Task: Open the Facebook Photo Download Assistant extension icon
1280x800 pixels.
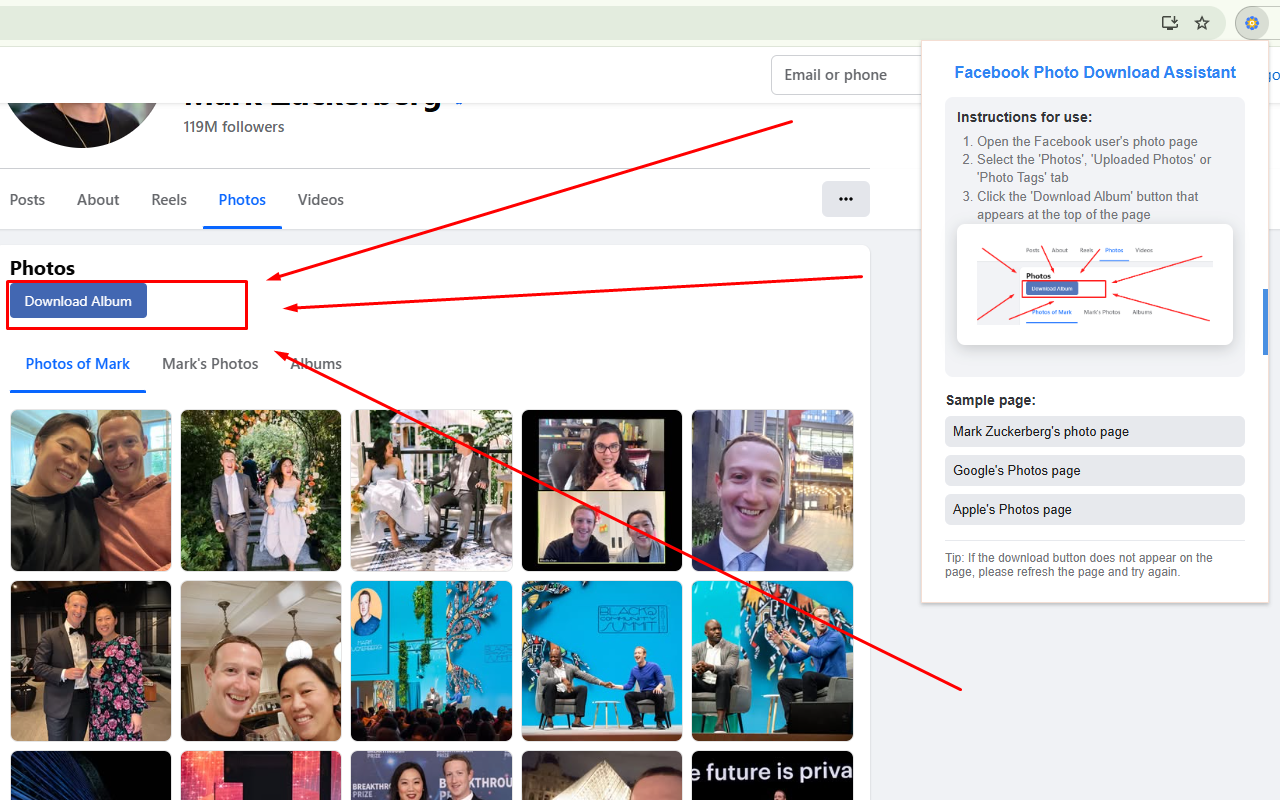Action: click(1252, 22)
